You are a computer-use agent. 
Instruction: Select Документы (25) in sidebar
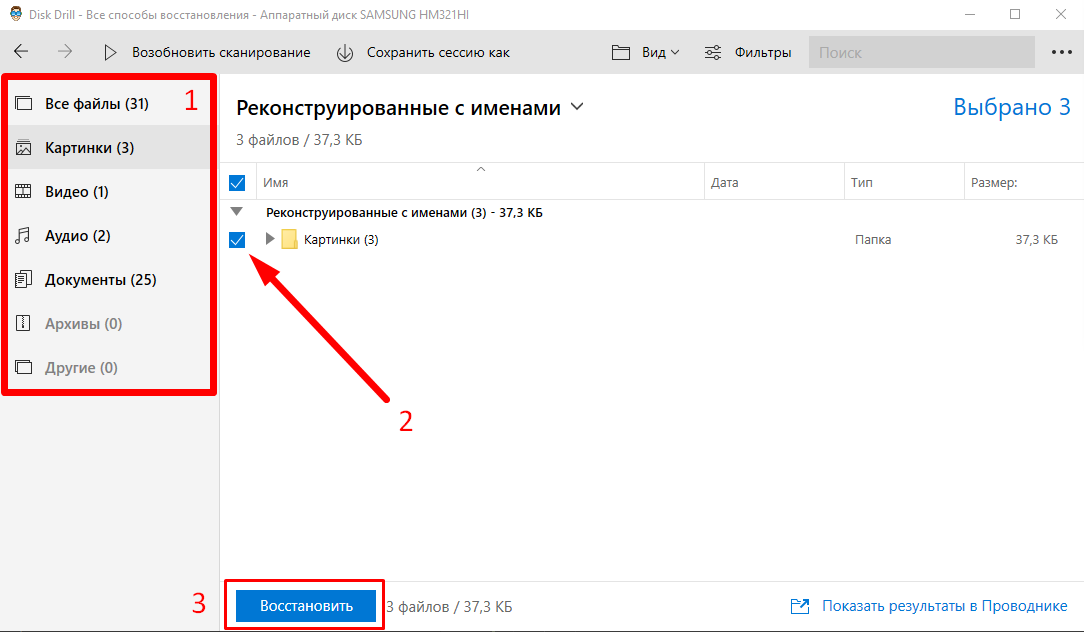pyautogui.click(x=100, y=280)
